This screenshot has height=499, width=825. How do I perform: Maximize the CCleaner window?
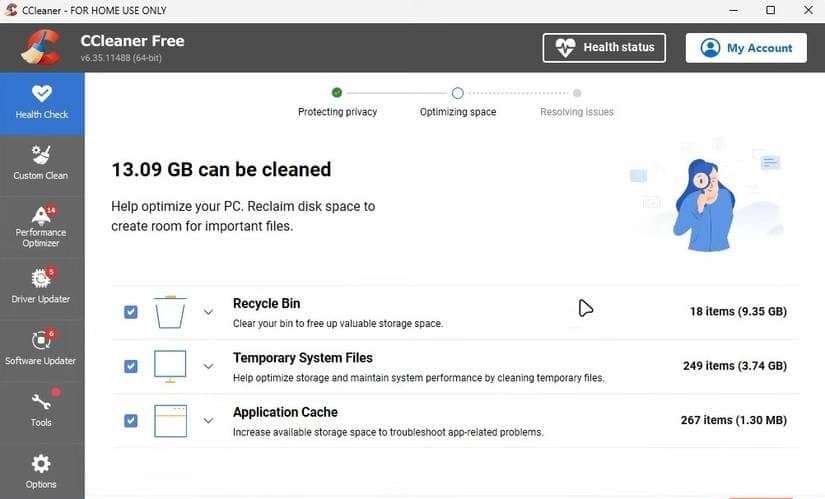[771, 10]
